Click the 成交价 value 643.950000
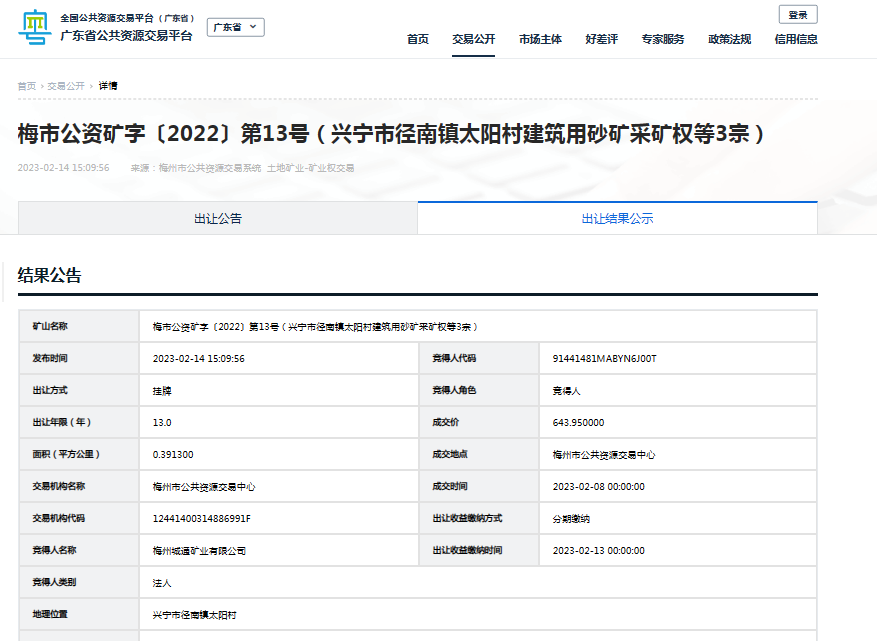Image resolution: width=877 pixels, height=641 pixels. click(578, 423)
